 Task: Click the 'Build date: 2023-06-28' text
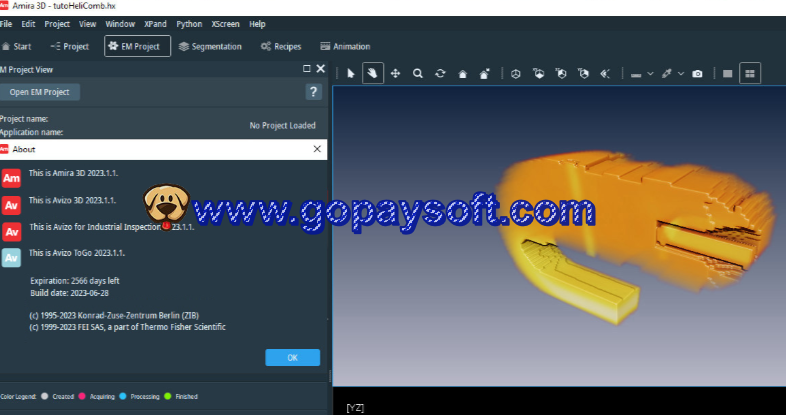click(x=69, y=293)
